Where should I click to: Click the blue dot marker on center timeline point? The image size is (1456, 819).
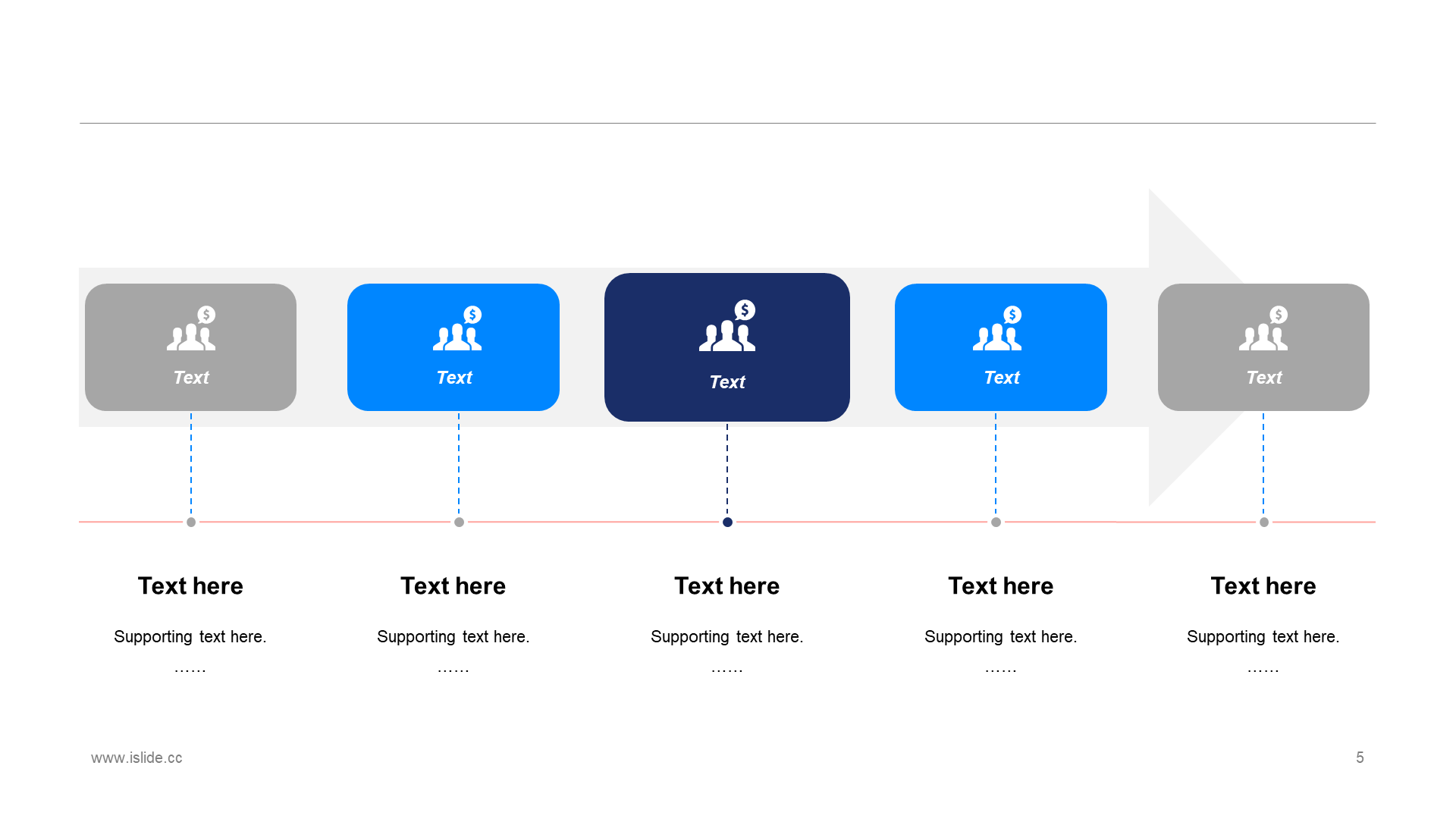[727, 520]
